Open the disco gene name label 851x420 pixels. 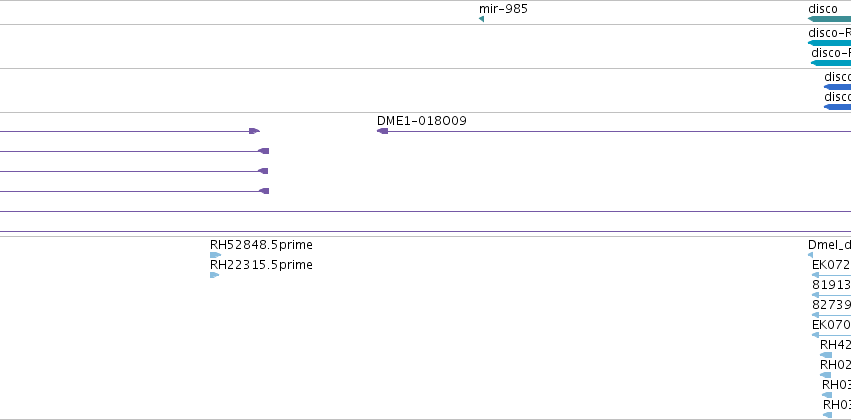click(x=823, y=9)
